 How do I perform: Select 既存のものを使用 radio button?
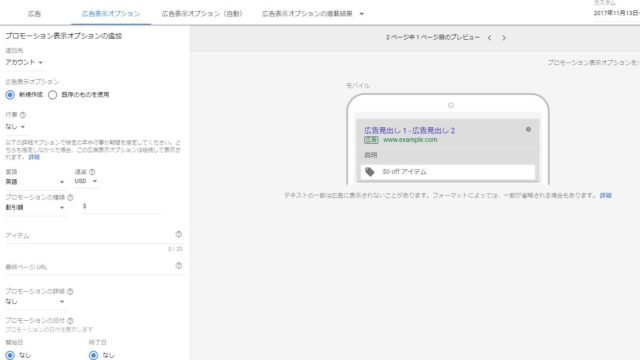pyautogui.click(x=52, y=95)
